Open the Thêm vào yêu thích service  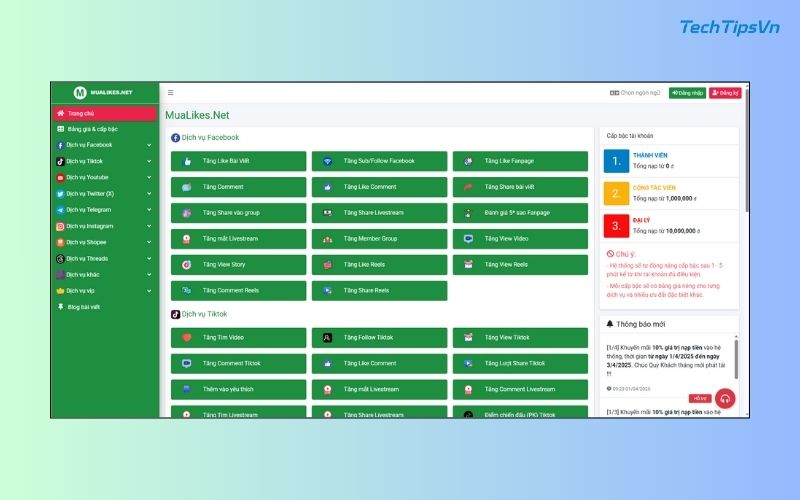(238, 389)
